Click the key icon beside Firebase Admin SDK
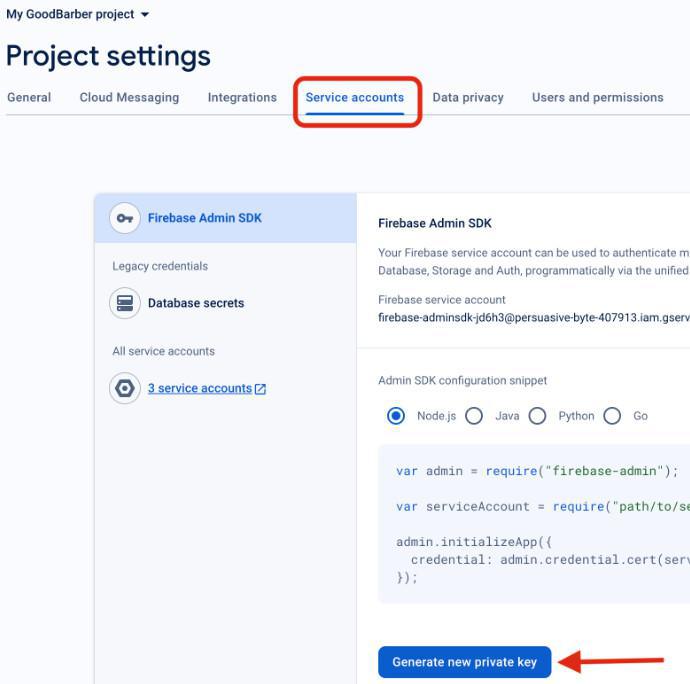The width and height of the screenshot is (690, 684). click(125, 218)
